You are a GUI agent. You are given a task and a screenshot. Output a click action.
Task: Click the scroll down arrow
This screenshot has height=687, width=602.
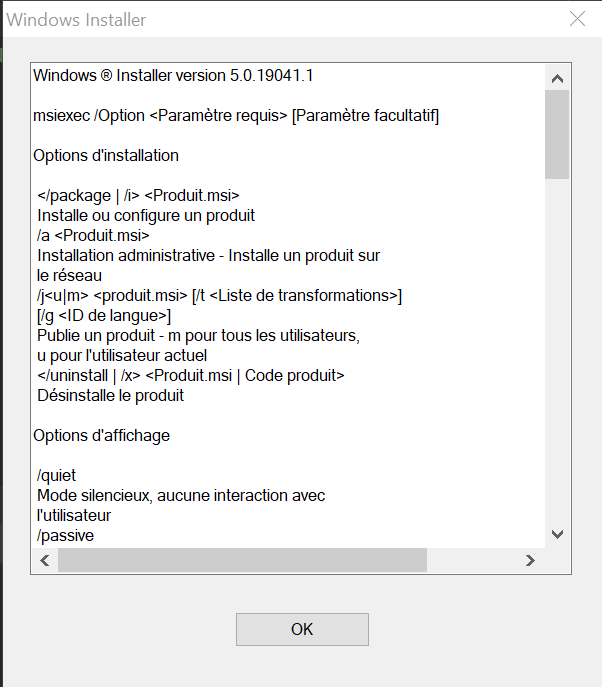pyautogui.click(x=557, y=534)
